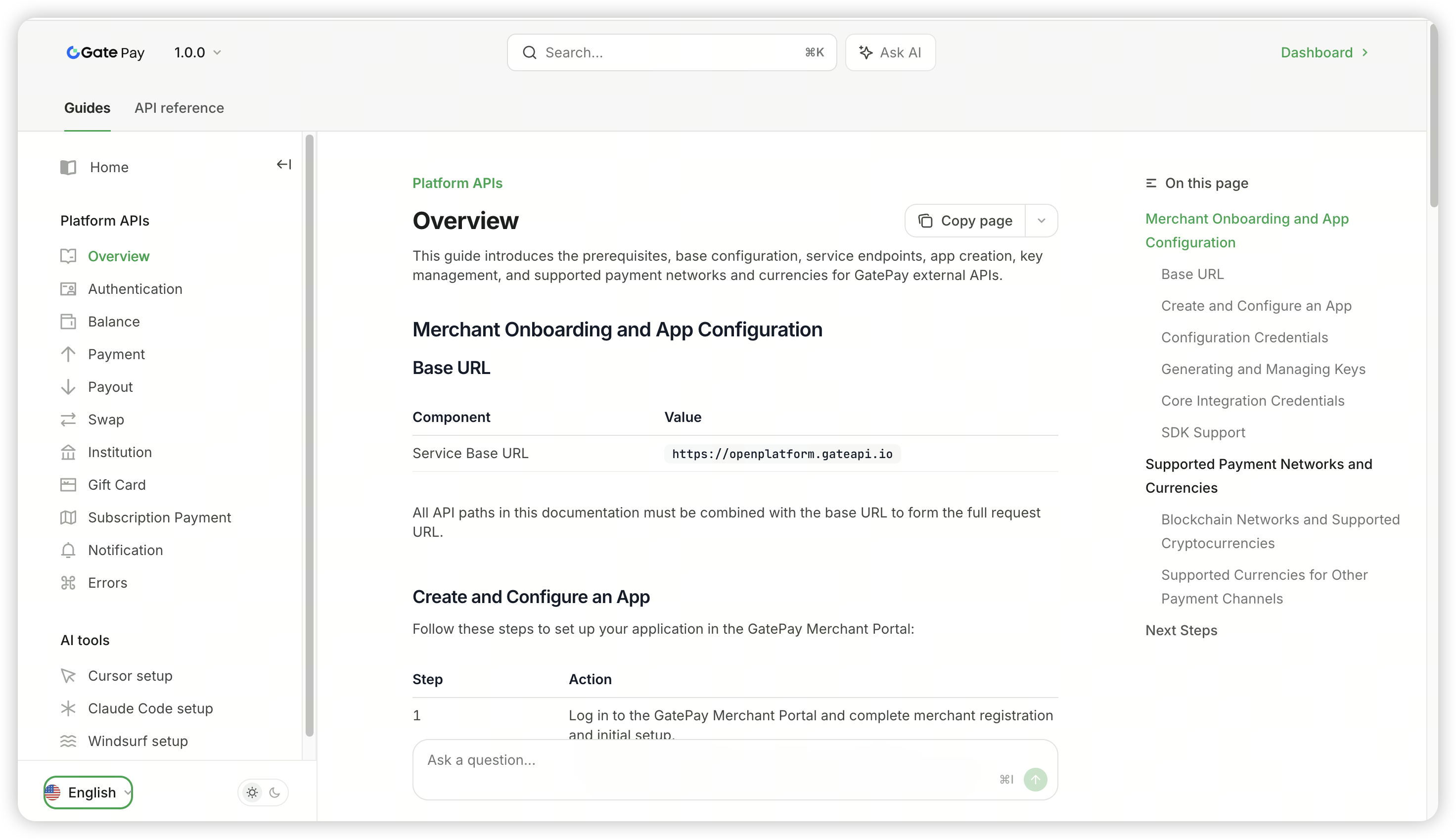This screenshot has height=839, width=1456.
Task: Click the Institution bank icon
Action: (x=69, y=452)
